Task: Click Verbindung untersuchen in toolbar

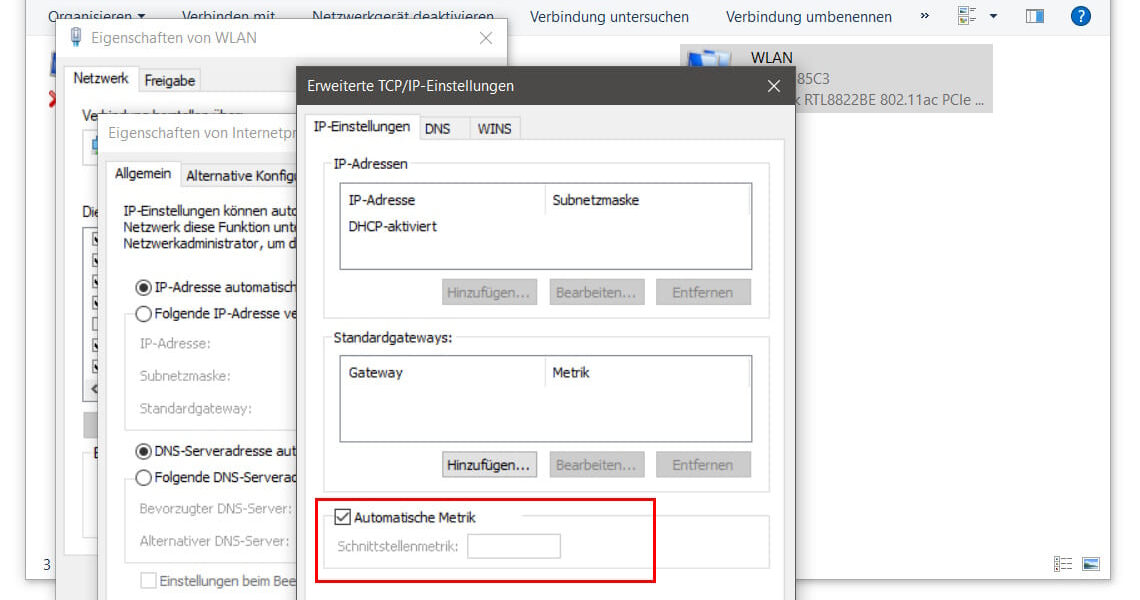Action: (609, 17)
